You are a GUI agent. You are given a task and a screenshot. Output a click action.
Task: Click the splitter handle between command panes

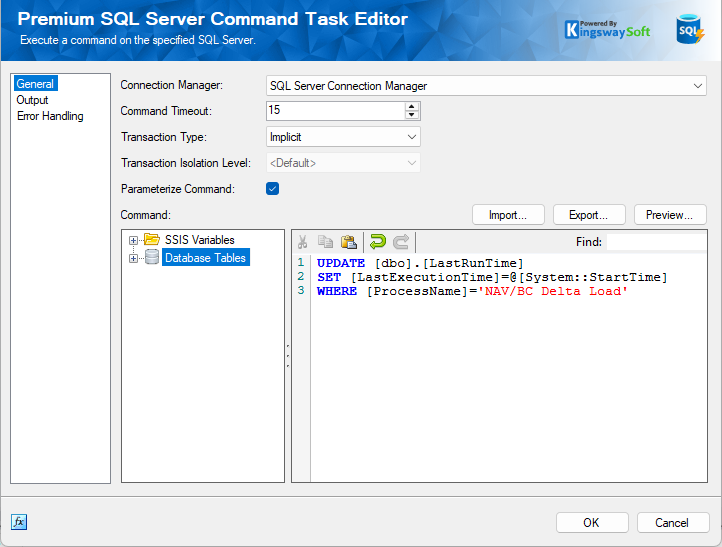pos(288,356)
